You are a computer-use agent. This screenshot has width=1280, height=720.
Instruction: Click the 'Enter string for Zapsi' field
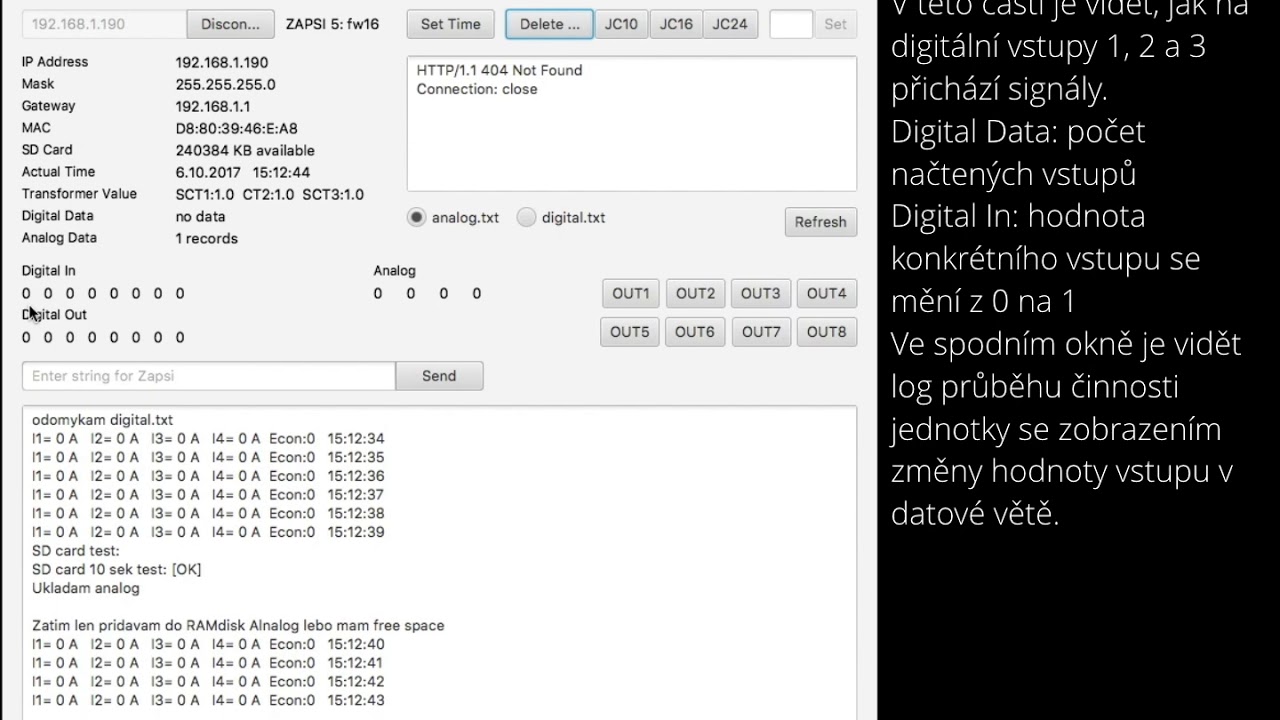click(x=208, y=376)
